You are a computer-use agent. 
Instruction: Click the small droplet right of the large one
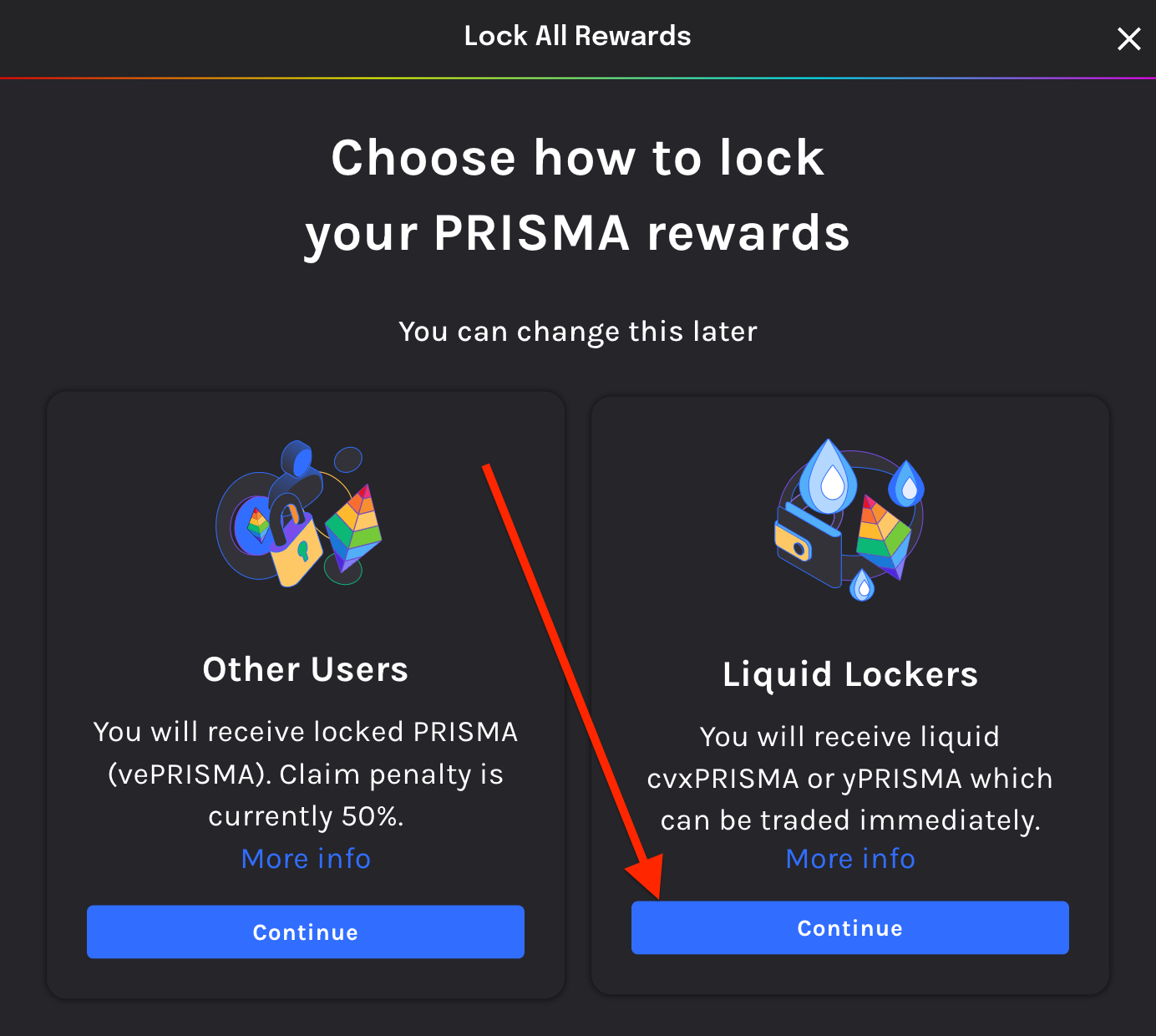pyautogui.click(x=907, y=485)
